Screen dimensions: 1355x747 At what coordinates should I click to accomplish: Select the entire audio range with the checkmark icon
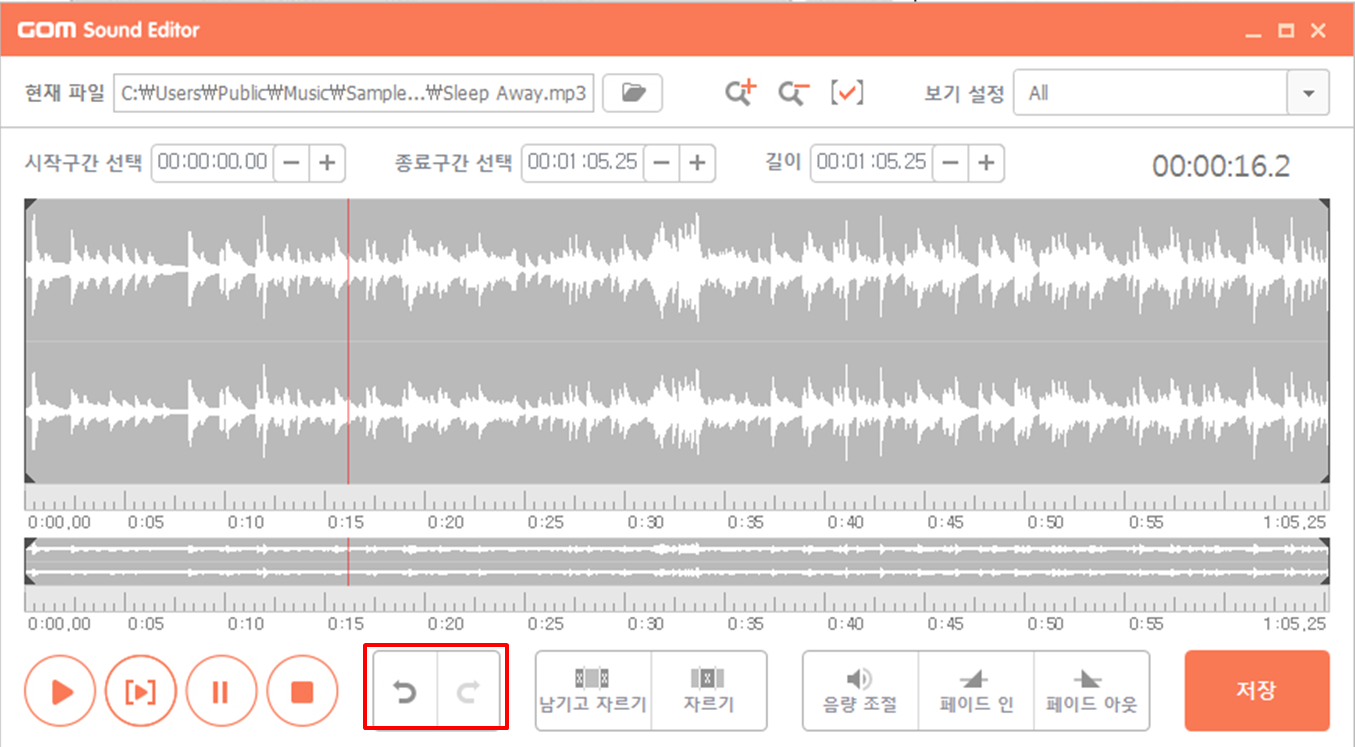[x=847, y=92]
